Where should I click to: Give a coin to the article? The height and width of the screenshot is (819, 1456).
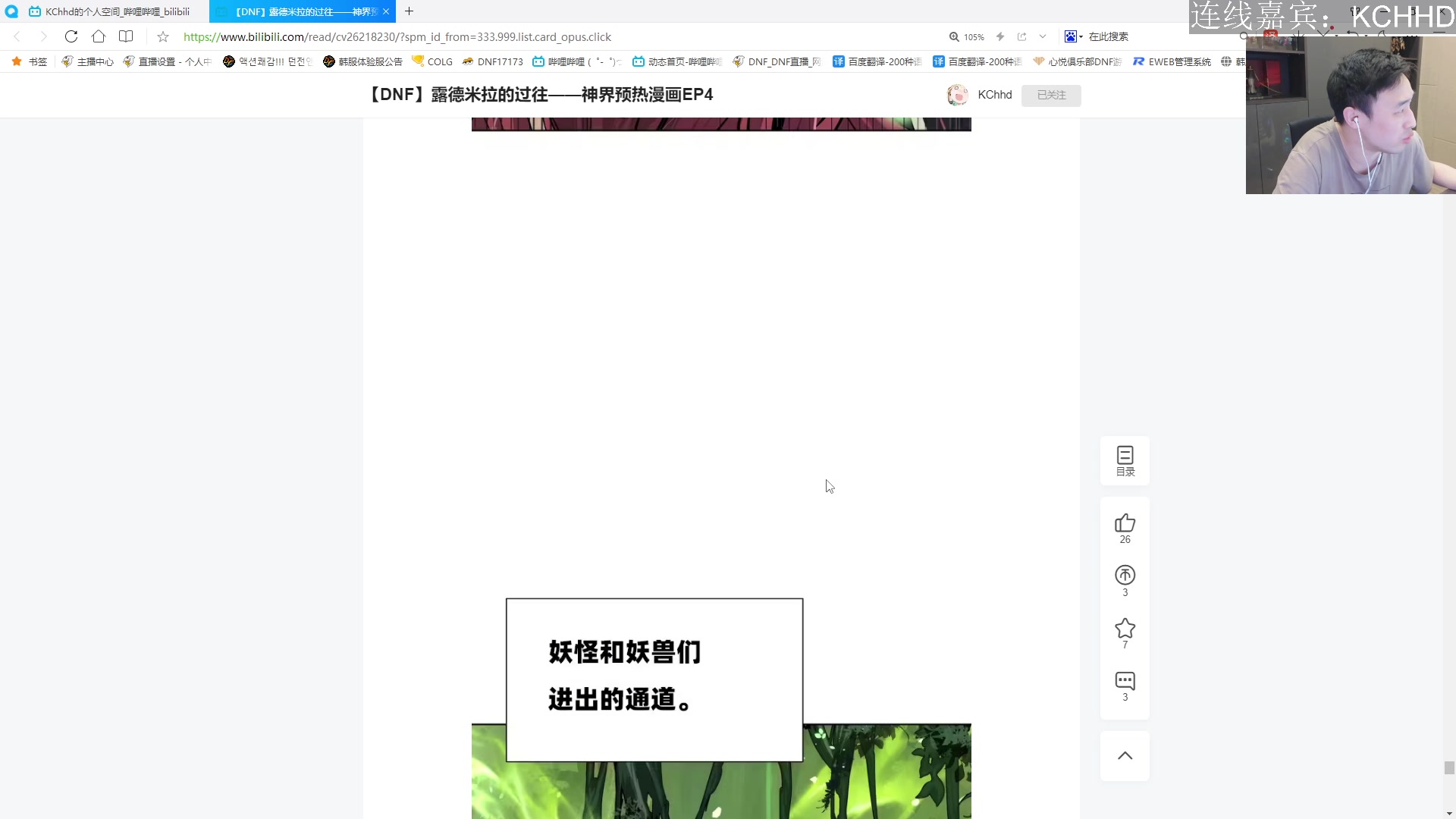[1125, 581]
